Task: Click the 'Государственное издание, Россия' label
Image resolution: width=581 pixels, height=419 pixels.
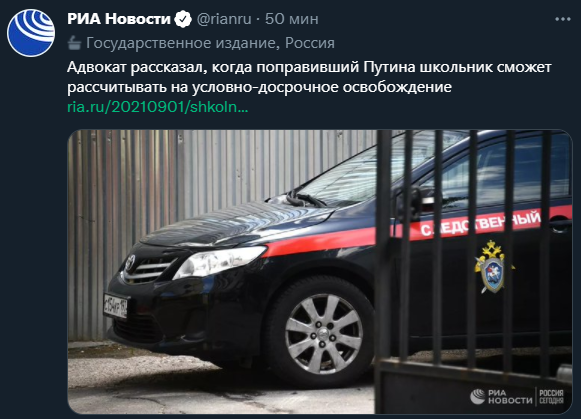Action: point(210,43)
